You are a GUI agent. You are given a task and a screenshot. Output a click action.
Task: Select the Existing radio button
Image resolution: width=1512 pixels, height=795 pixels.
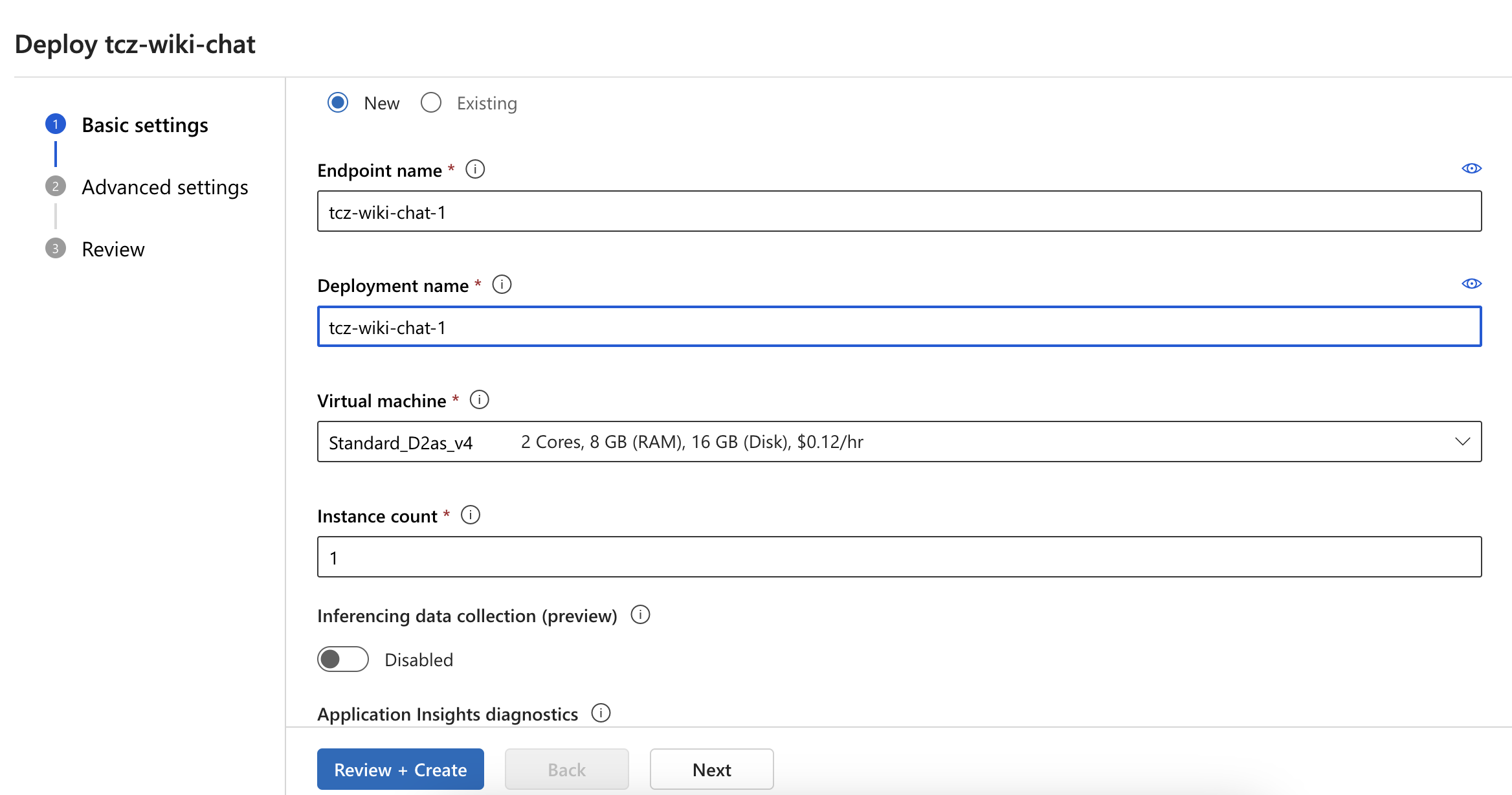click(x=431, y=102)
